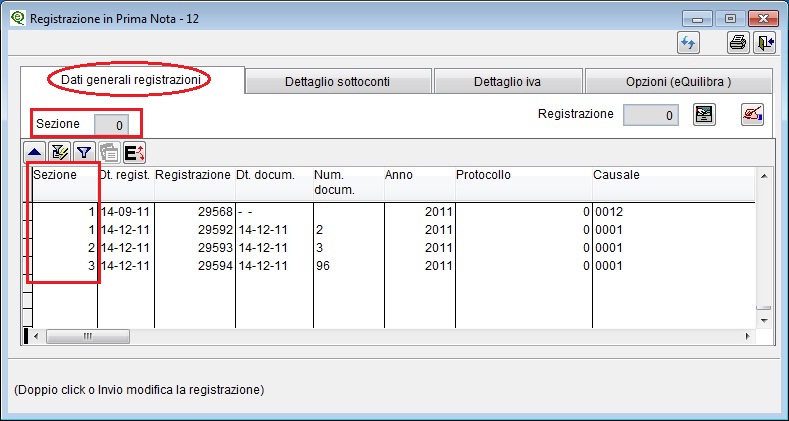The width and height of the screenshot is (789, 421).
Task: Switch to Dettaglio iva tab
Action: 508,81
